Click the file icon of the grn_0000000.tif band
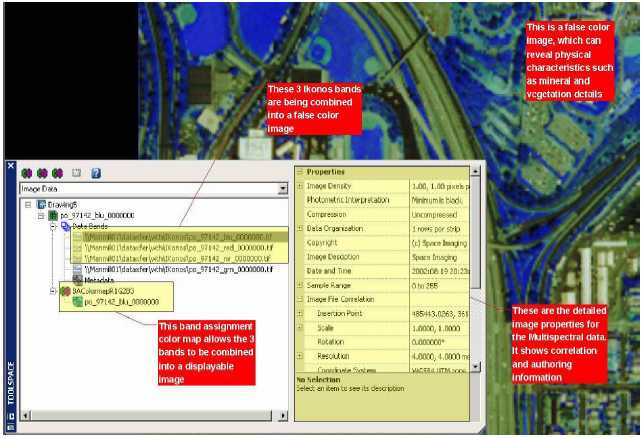 (x=77, y=269)
